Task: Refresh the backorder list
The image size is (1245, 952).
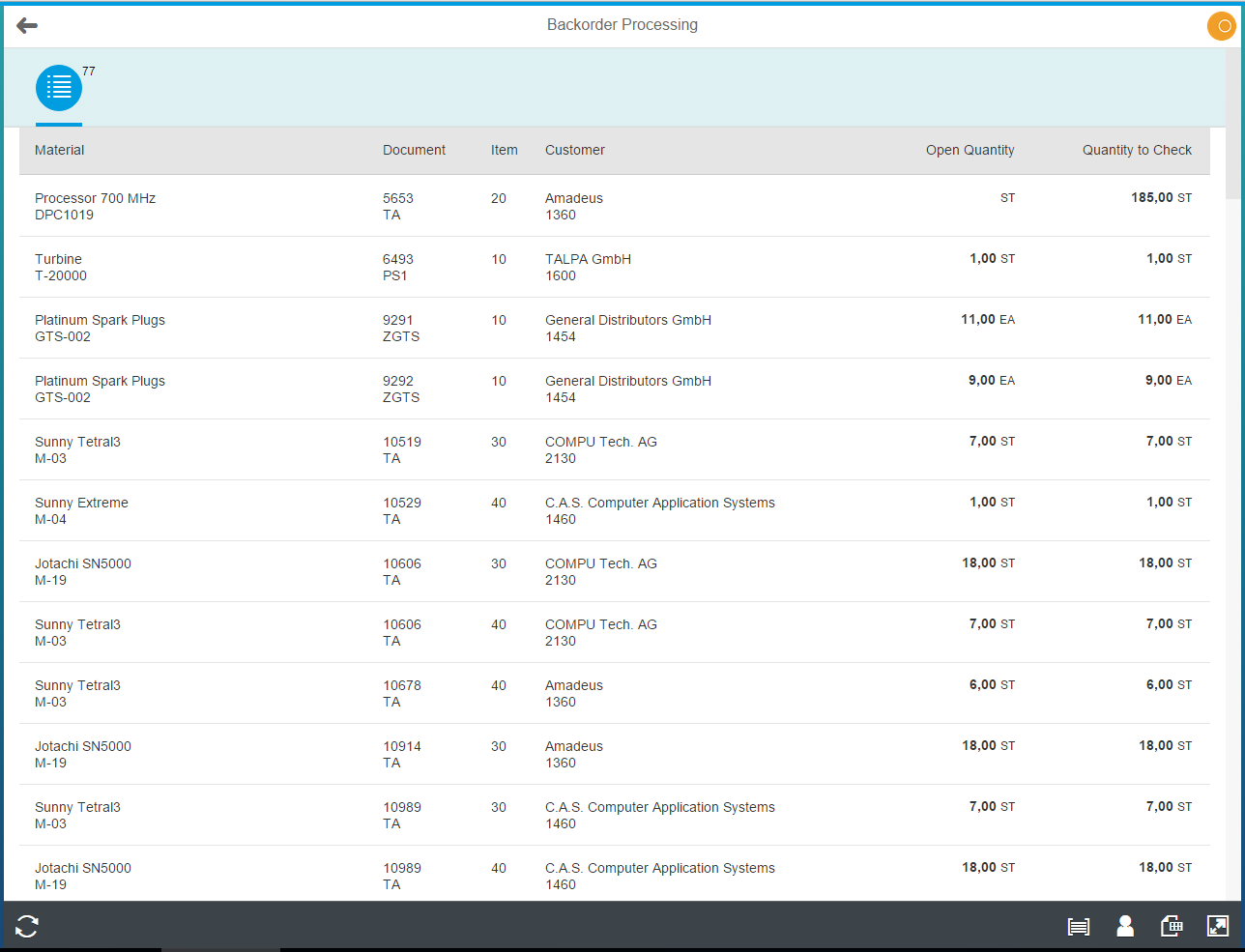Action: pos(27,926)
